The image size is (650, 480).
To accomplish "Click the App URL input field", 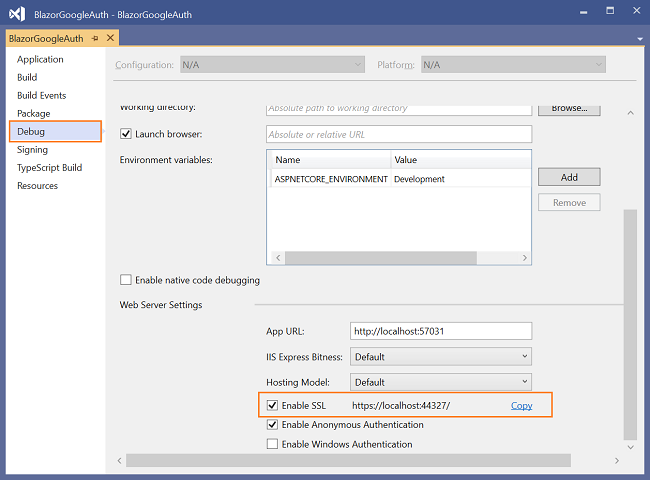I will [441, 331].
